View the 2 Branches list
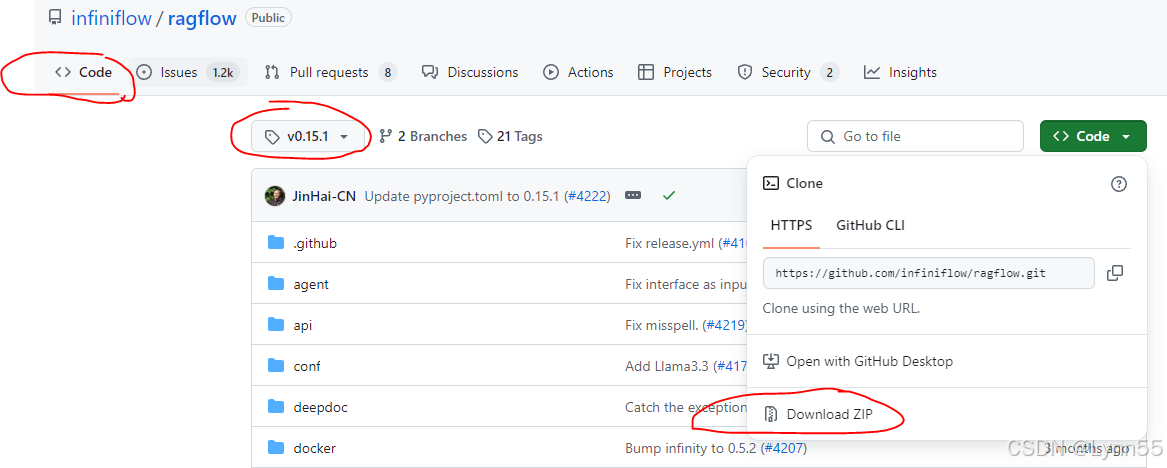 (x=423, y=137)
